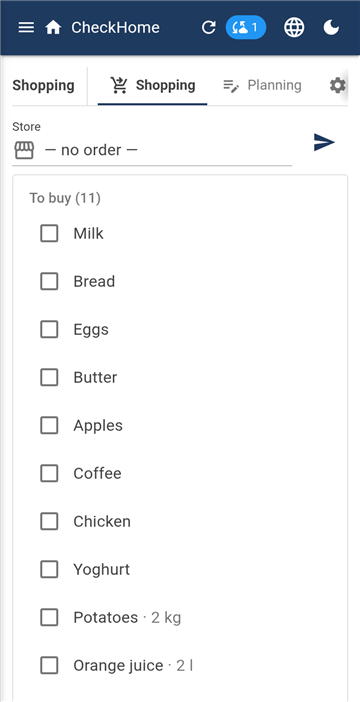Open the sync badge showing 1
Image resolution: width=360 pixels, height=702 pixels.
point(246,27)
